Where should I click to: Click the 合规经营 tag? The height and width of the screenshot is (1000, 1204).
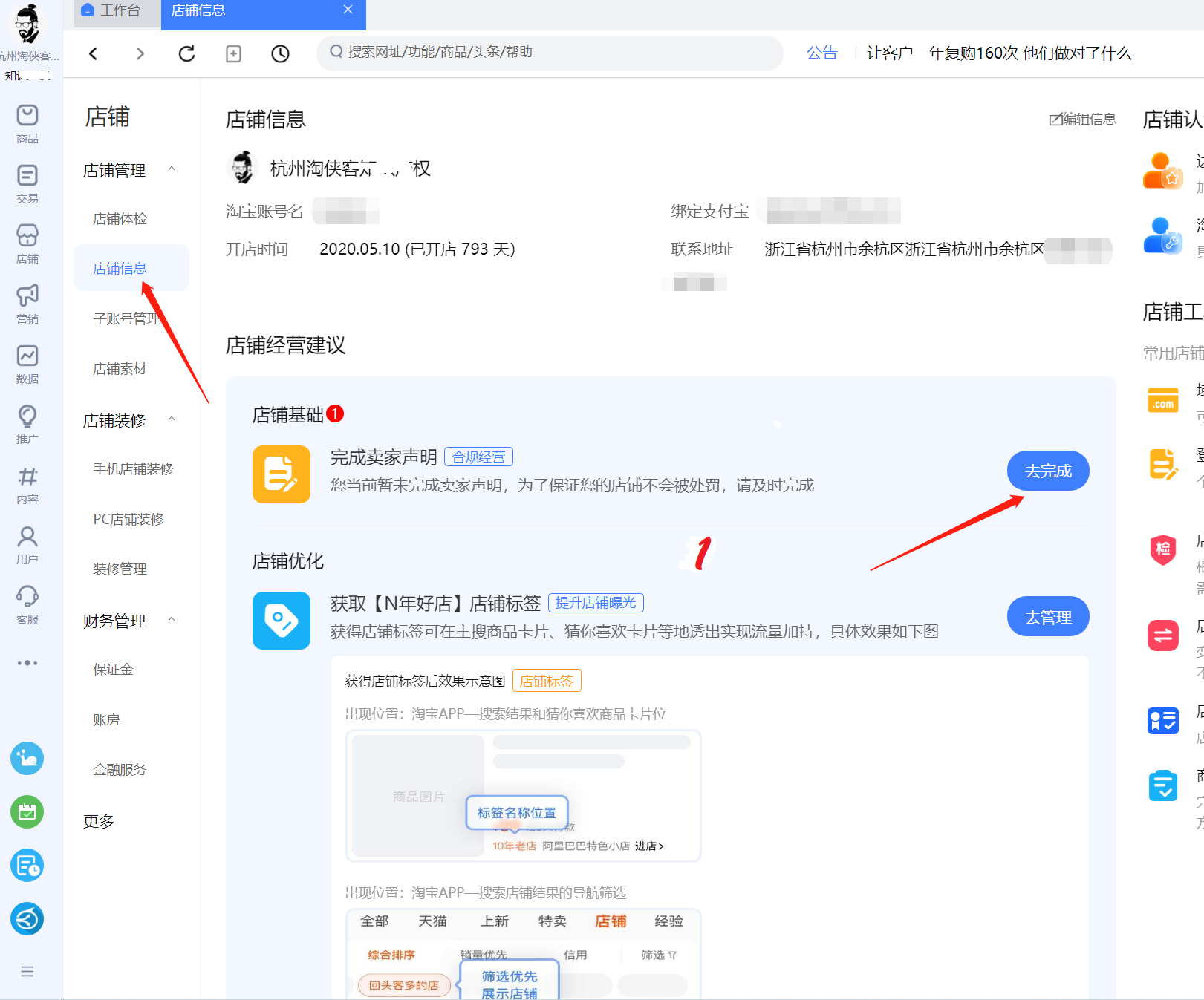pyautogui.click(x=478, y=457)
